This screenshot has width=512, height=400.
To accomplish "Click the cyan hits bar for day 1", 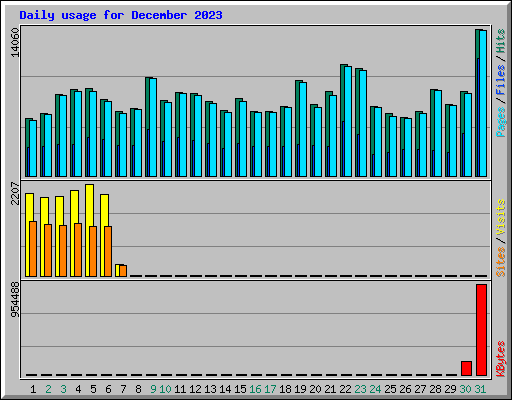I will 33,148.
